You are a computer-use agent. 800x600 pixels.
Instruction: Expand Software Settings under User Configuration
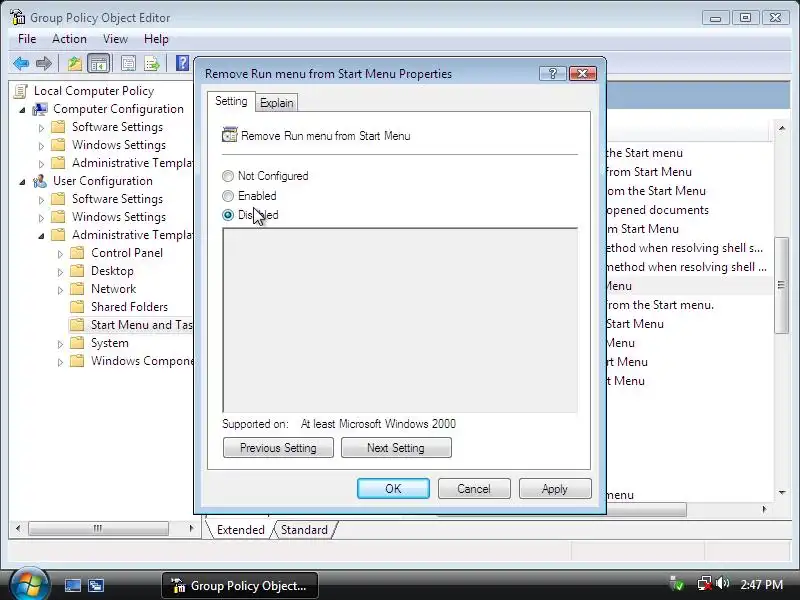click(x=41, y=199)
